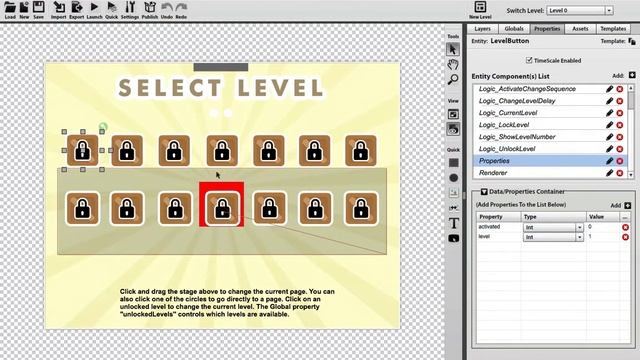Click the Value column header
Image resolution: width=640 pixels, height=360 pixels.
pyautogui.click(x=602, y=217)
